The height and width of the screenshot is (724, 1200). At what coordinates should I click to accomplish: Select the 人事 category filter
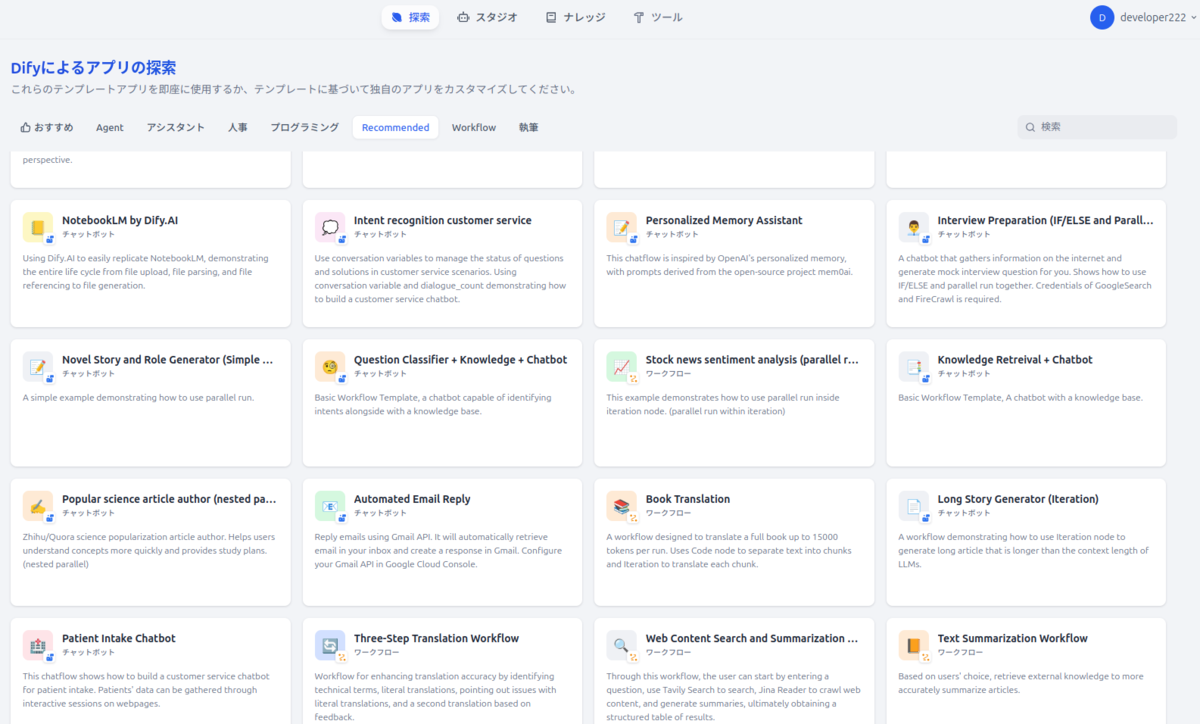click(x=238, y=127)
